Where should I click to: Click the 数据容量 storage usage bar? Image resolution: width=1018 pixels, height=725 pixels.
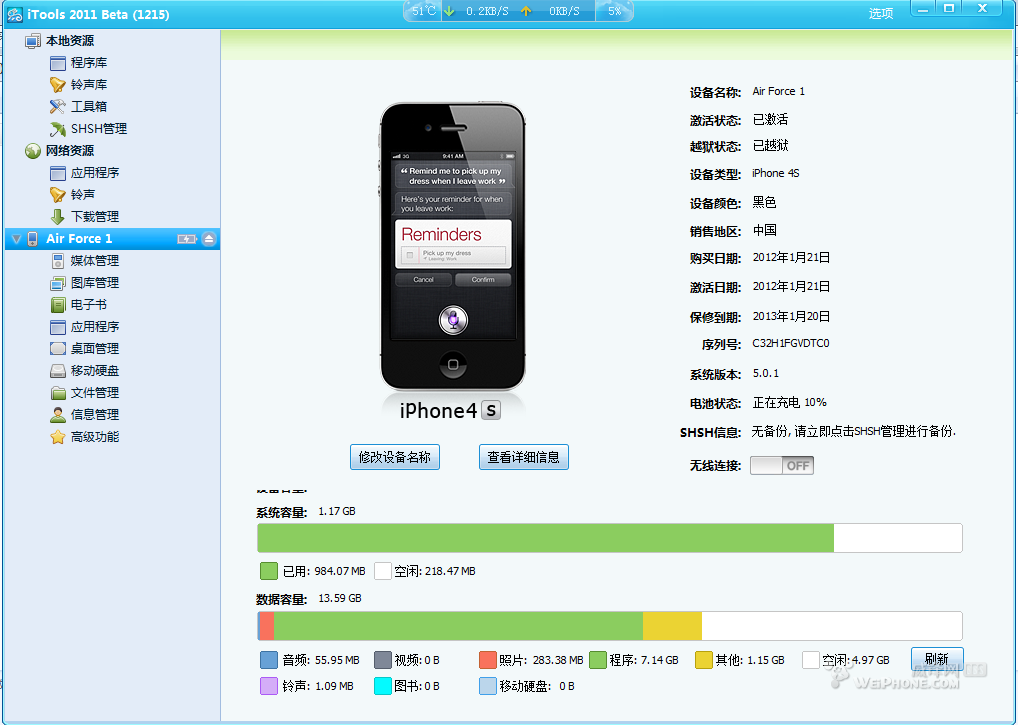[x=609, y=626]
